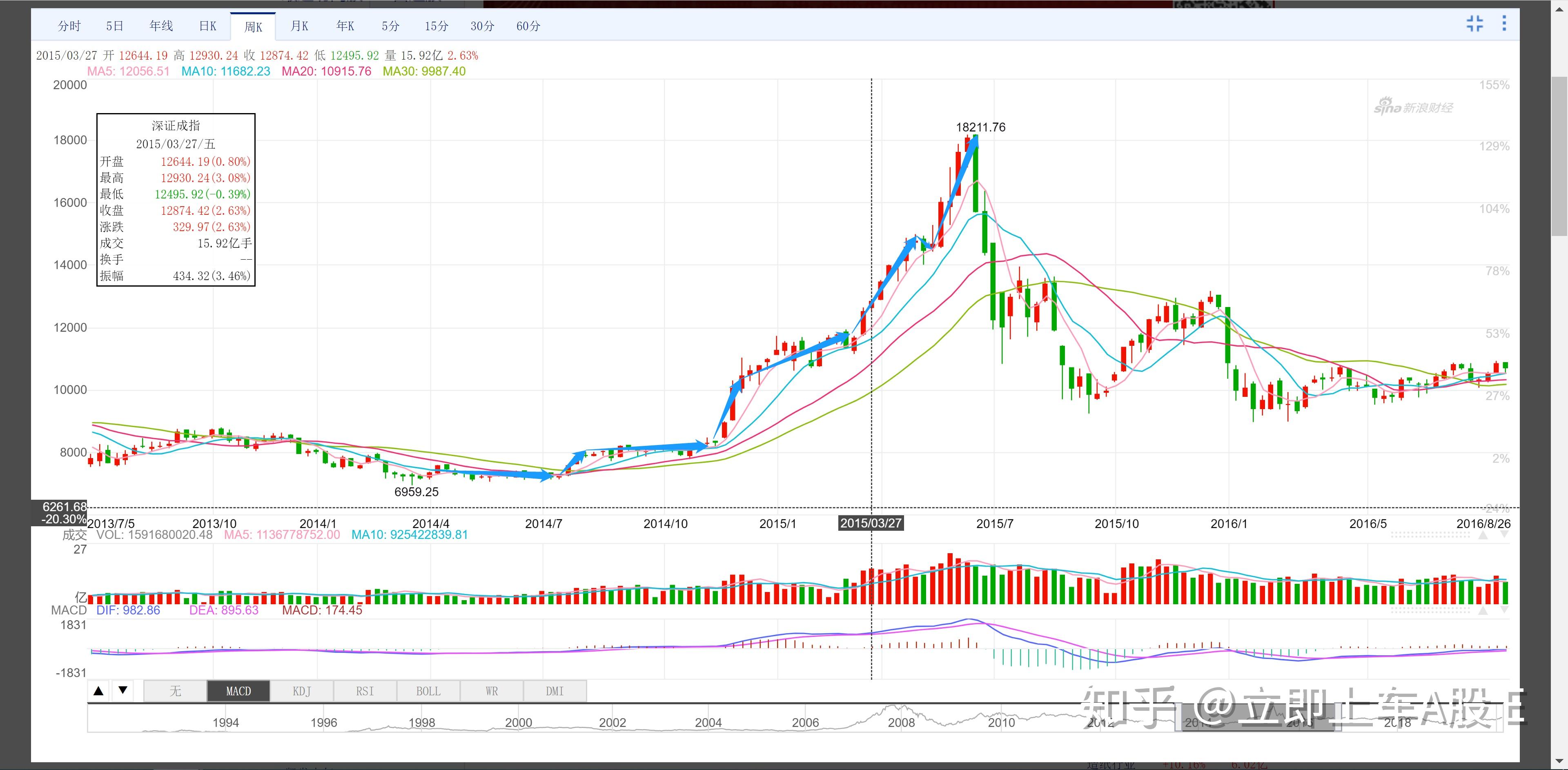Open the 年线 chart tab
Screen dimensions: 1568x770
coord(161,26)
